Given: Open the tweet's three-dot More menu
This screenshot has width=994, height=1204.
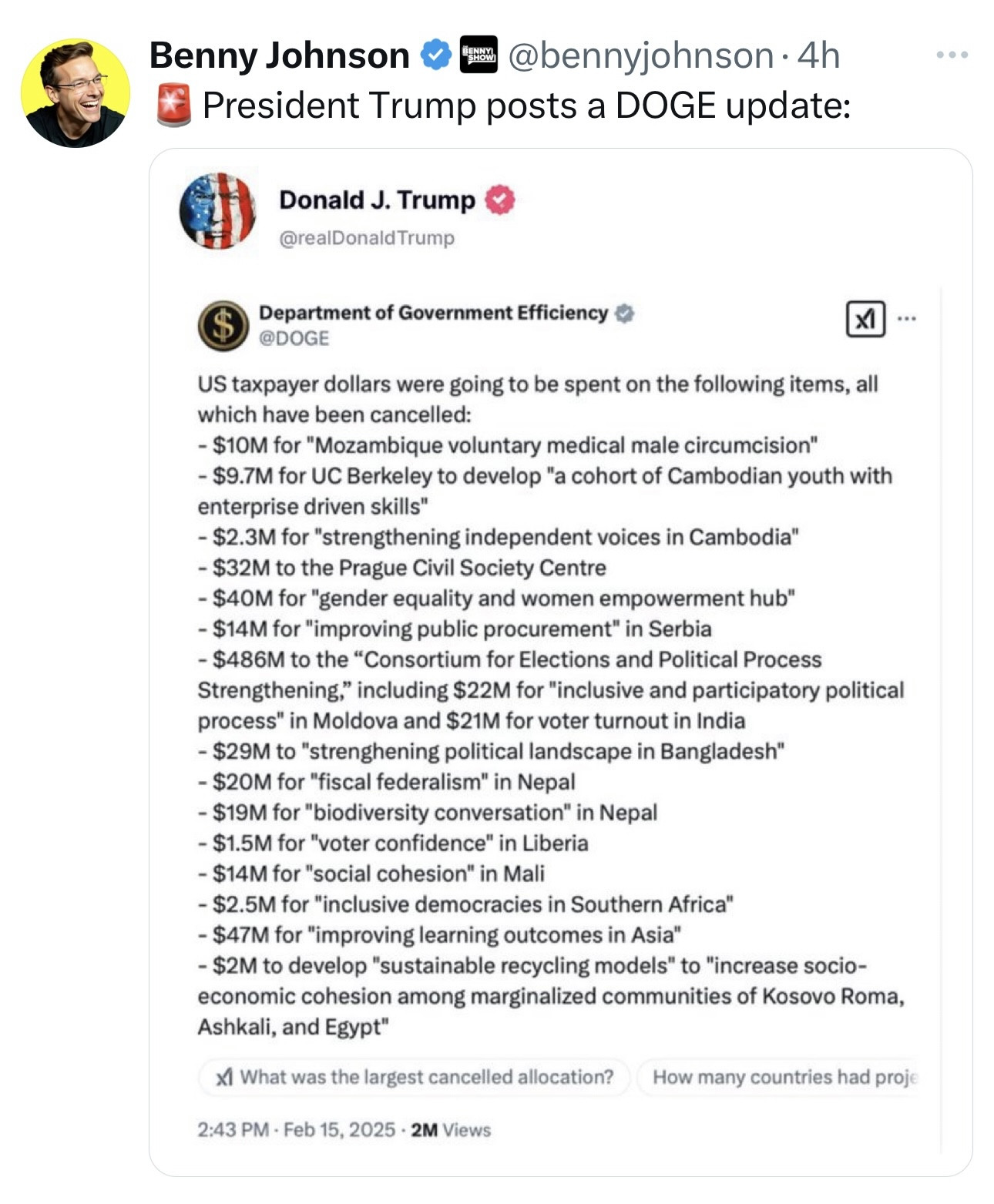Looking at the screenshot, I should point(952,55).
